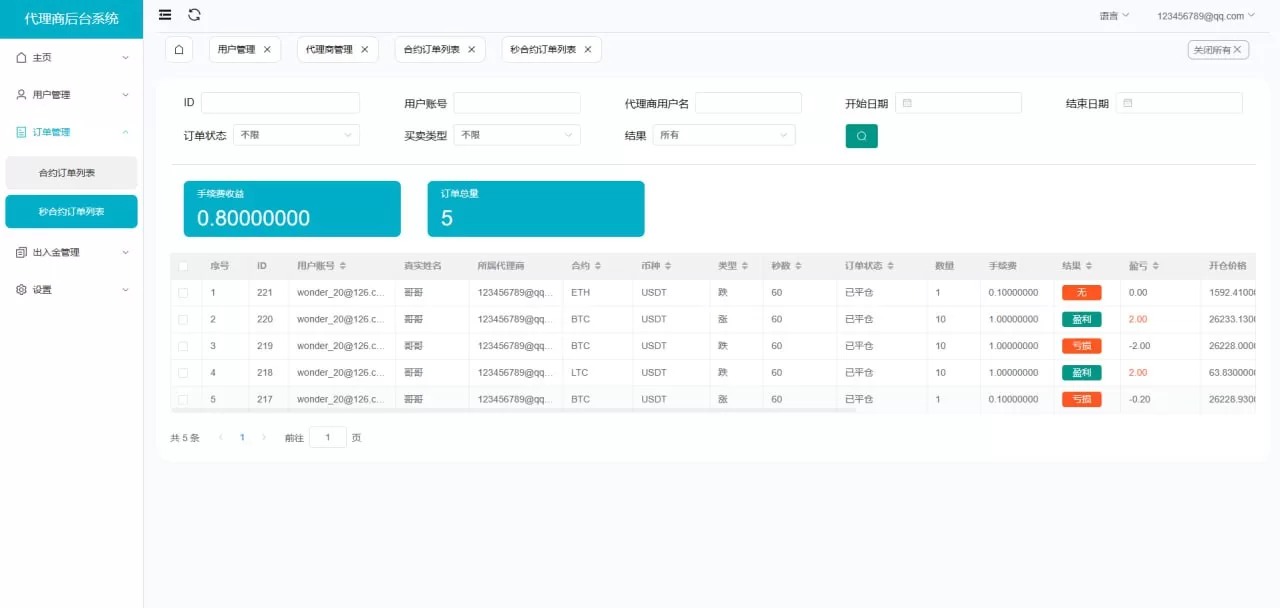Click 关闭所有 to close all tabs
1280x608 pixels.
point(1217,48)
